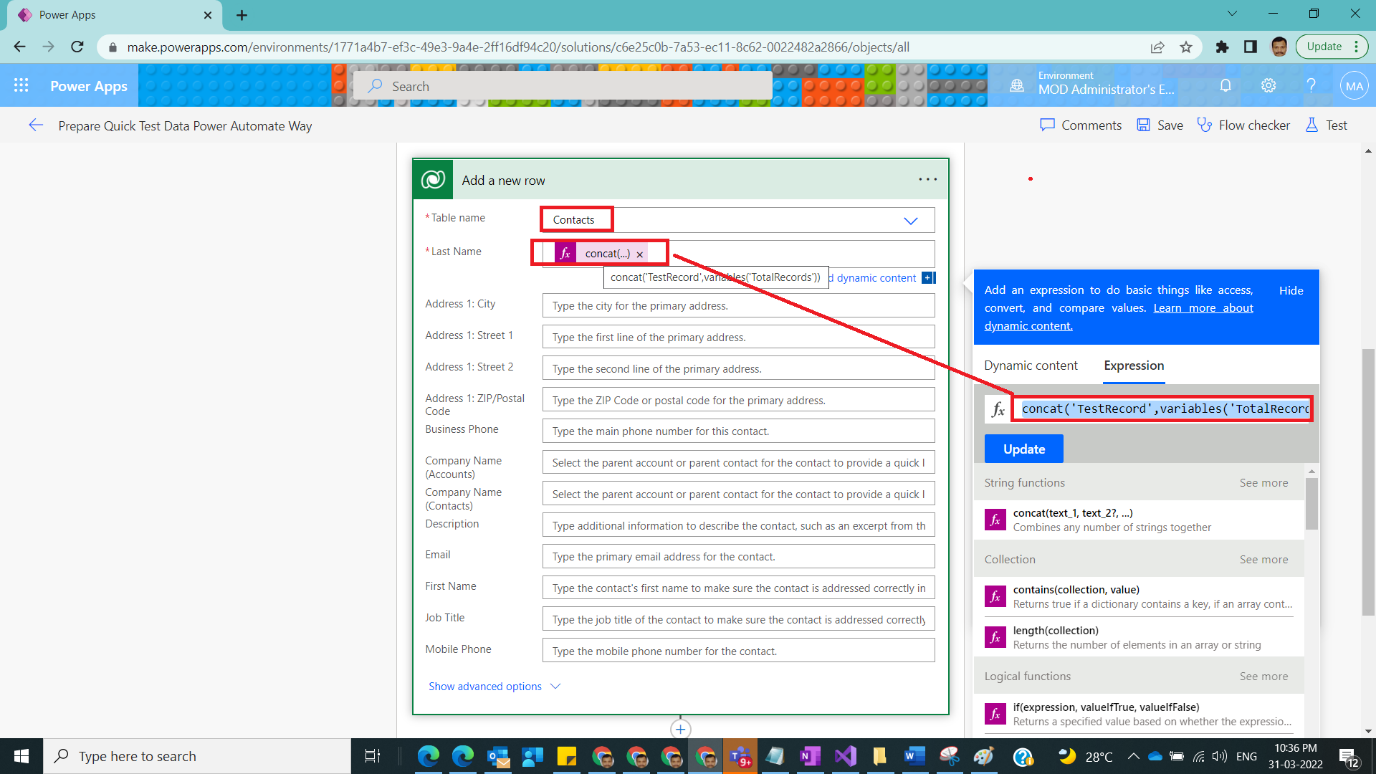
Task: Select the length collection function
Action: click(1100, 636)
